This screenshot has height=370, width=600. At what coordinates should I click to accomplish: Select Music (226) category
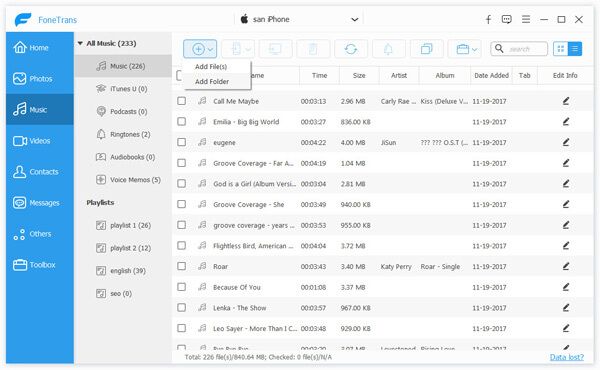point(123,66)
